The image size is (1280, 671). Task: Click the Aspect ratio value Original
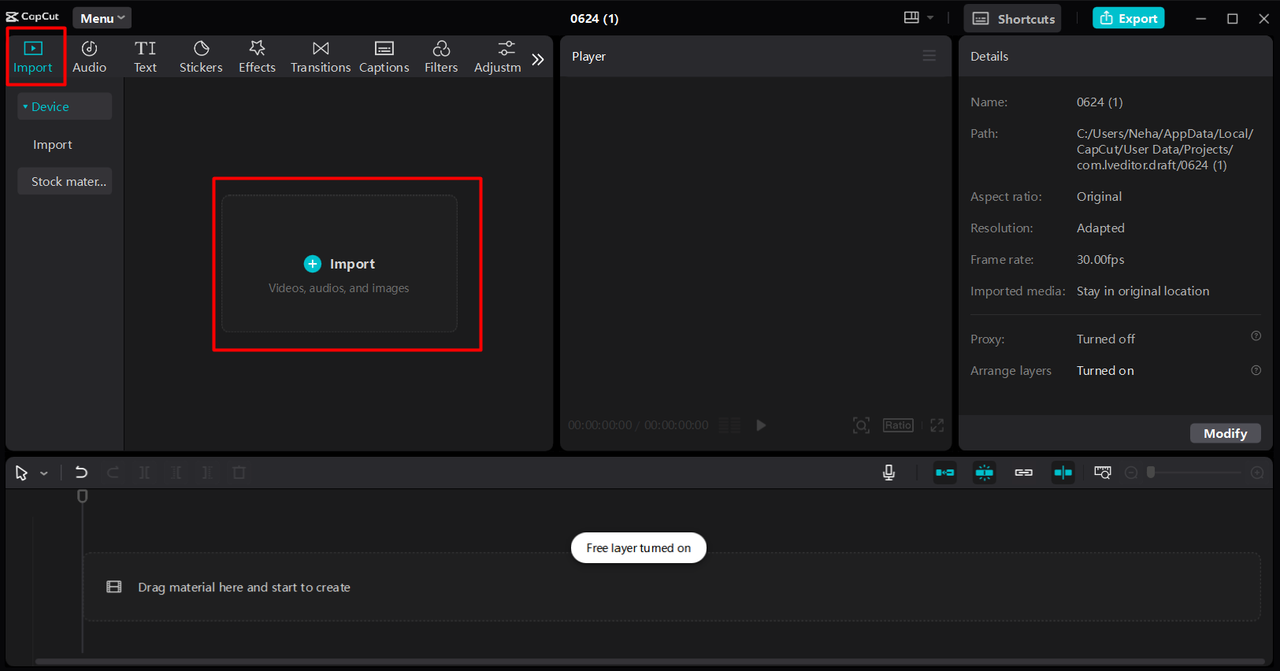1099,197
